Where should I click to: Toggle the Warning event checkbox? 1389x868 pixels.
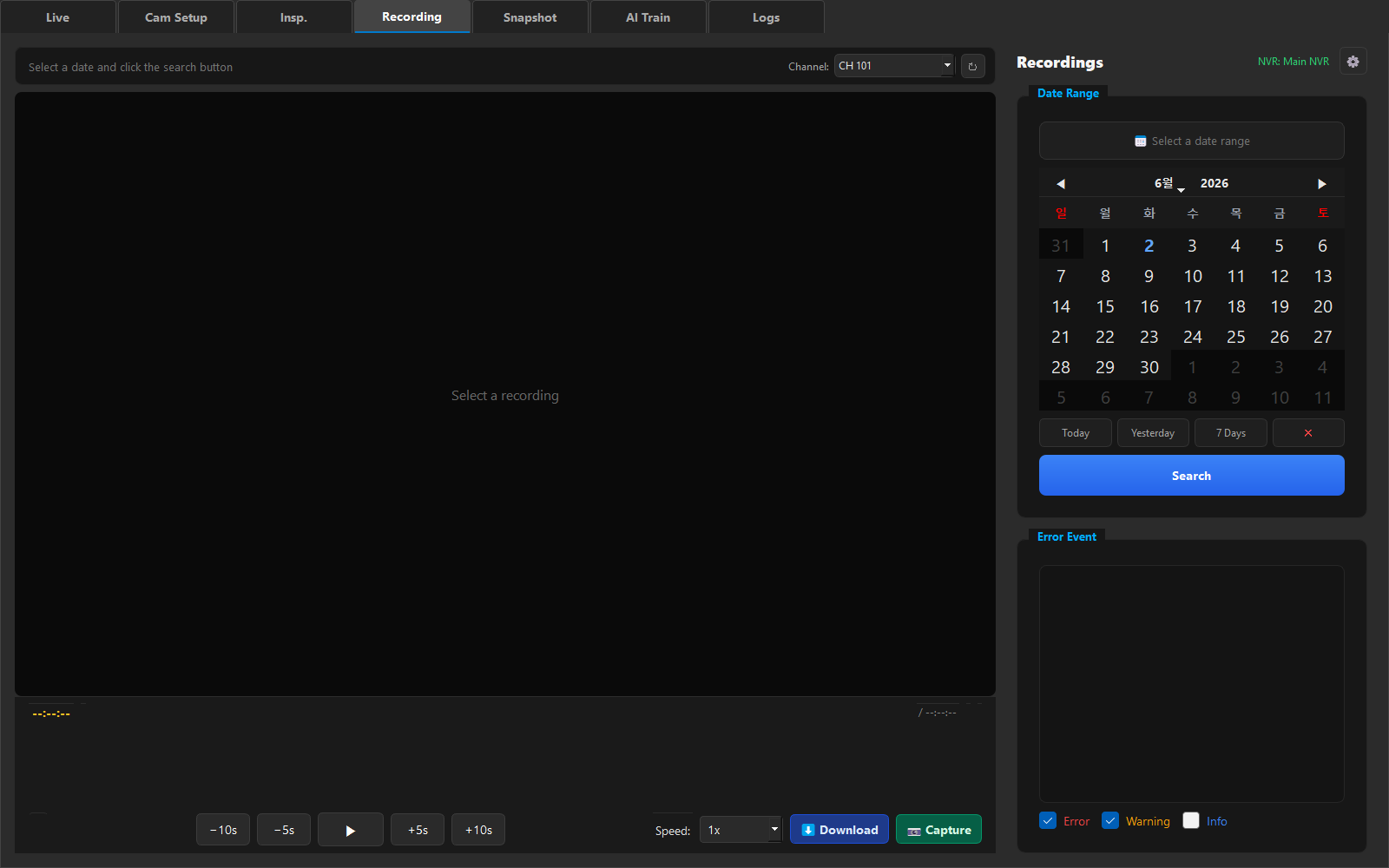[x=1110, y=820]
